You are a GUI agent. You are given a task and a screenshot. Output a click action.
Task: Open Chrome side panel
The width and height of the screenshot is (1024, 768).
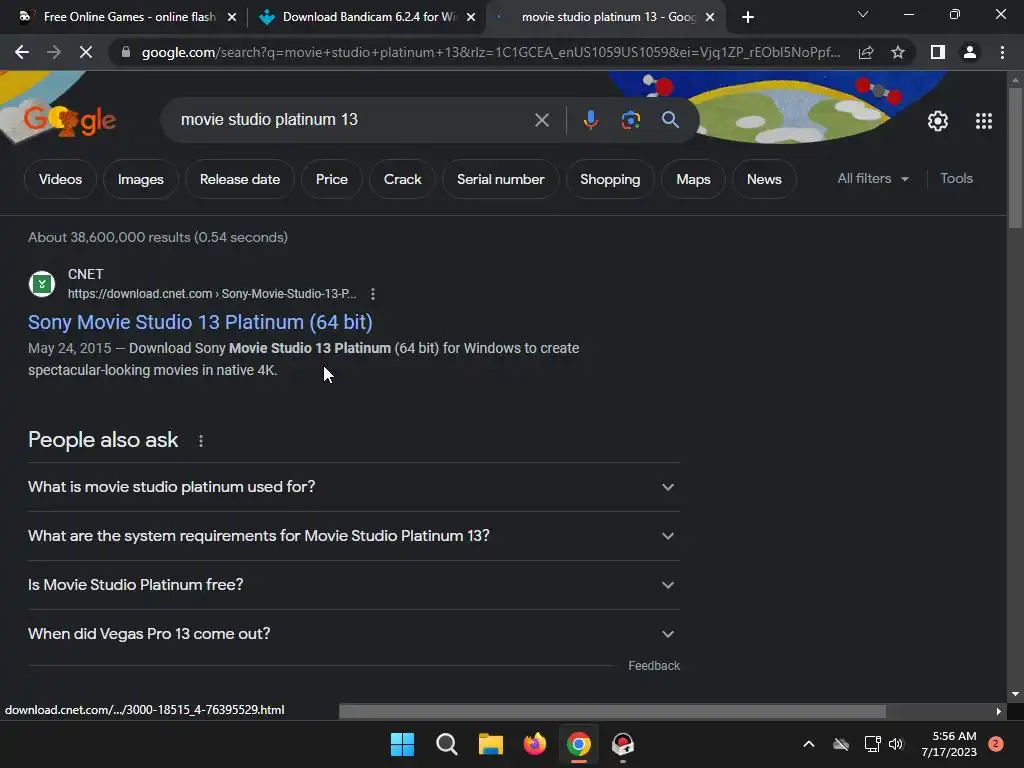938,52
